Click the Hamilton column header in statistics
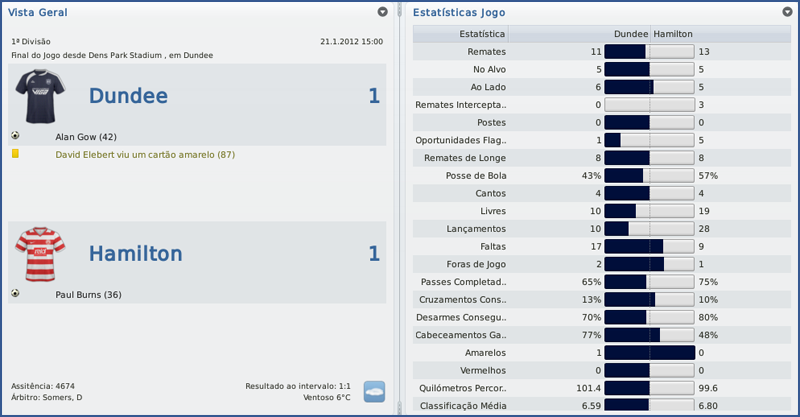800x417 pixels. [673, 33]
